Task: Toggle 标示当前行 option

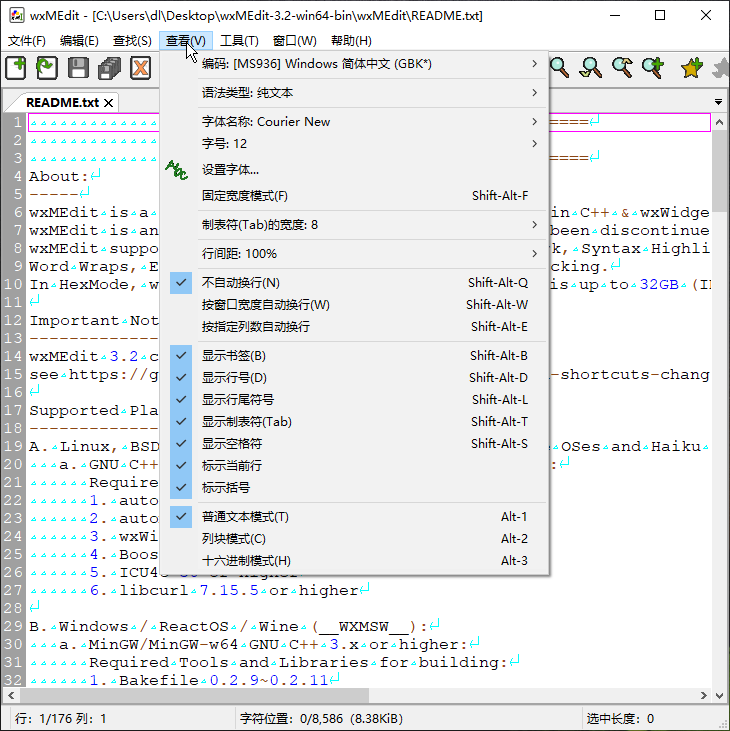Action: coord(353,465)
